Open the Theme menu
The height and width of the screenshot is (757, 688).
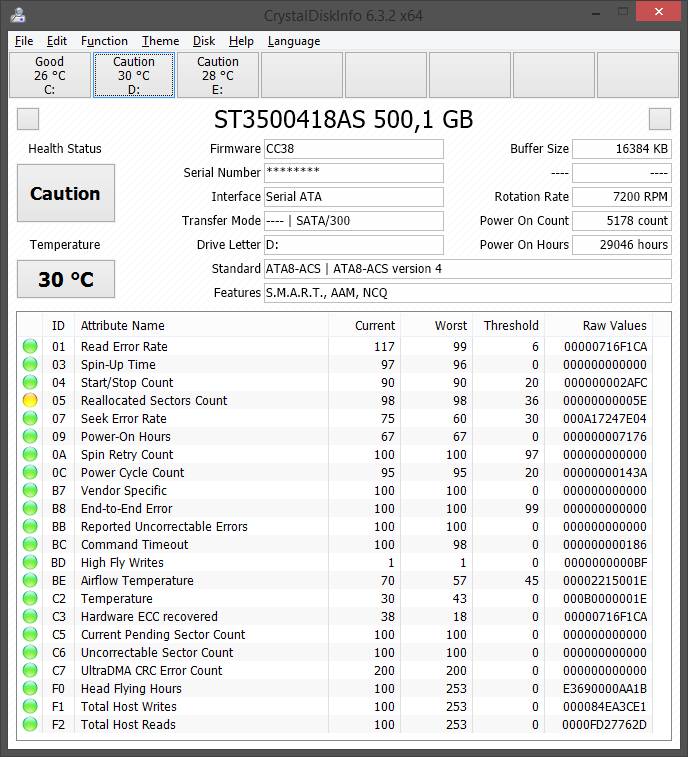tap(160, 41)
